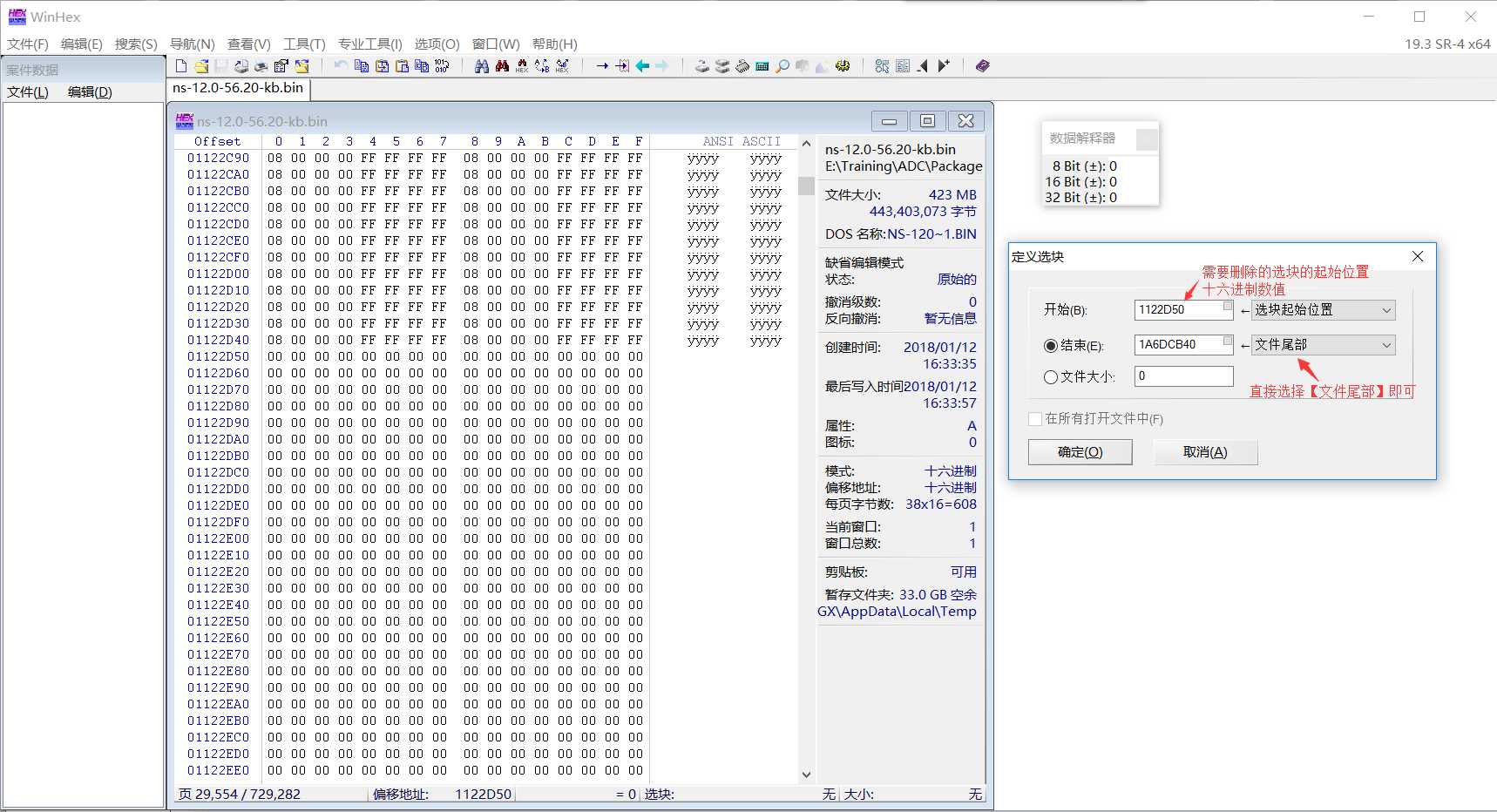The height and width of the screenshot is (812, 1497).
Task: Click the yellow gear Options icon
Action: (x=842, y=66)
